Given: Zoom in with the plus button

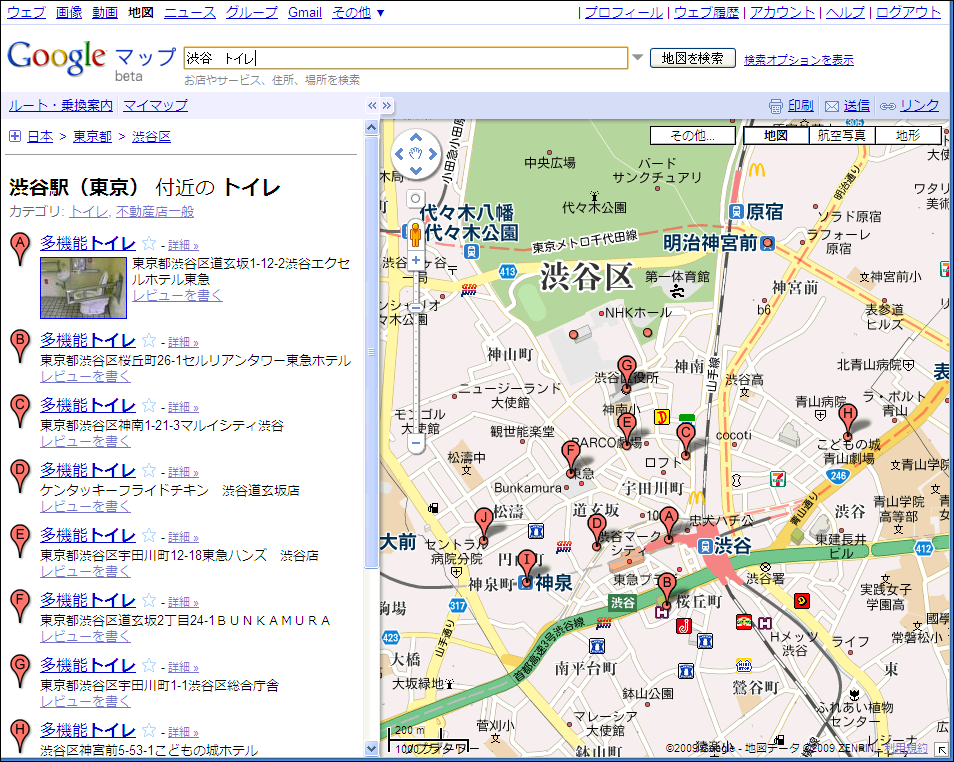Looking at the screenshot, I should point(416,260).
